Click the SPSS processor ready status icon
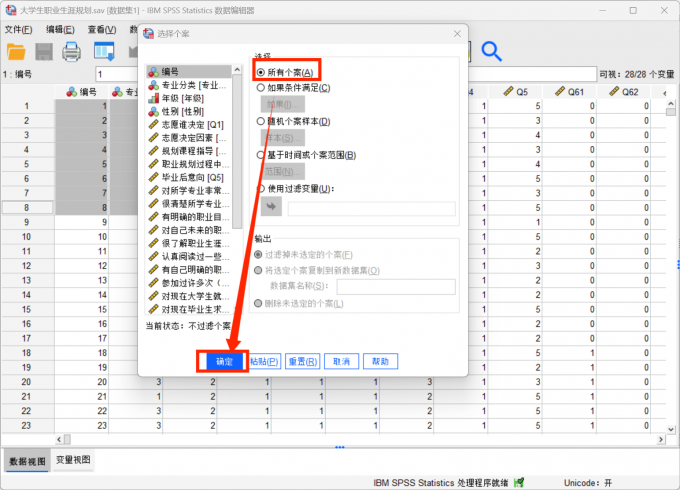Screen dimensions: 680x490 [x=519, y=482]
